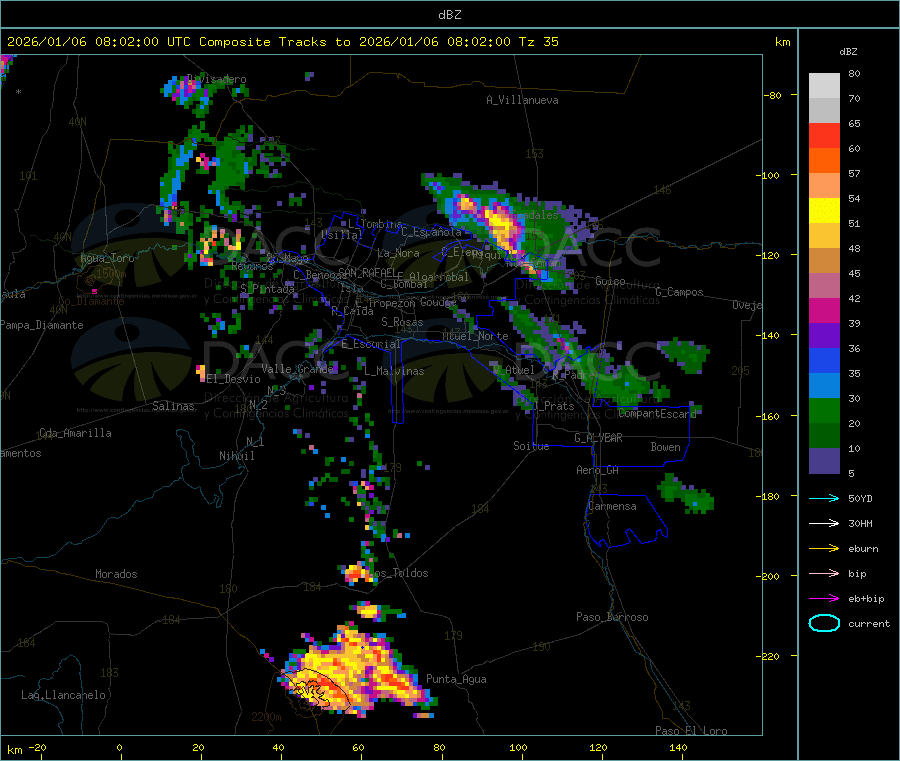Click the La_Nora map label
The image size is (900, 761).
coord(398,253)
